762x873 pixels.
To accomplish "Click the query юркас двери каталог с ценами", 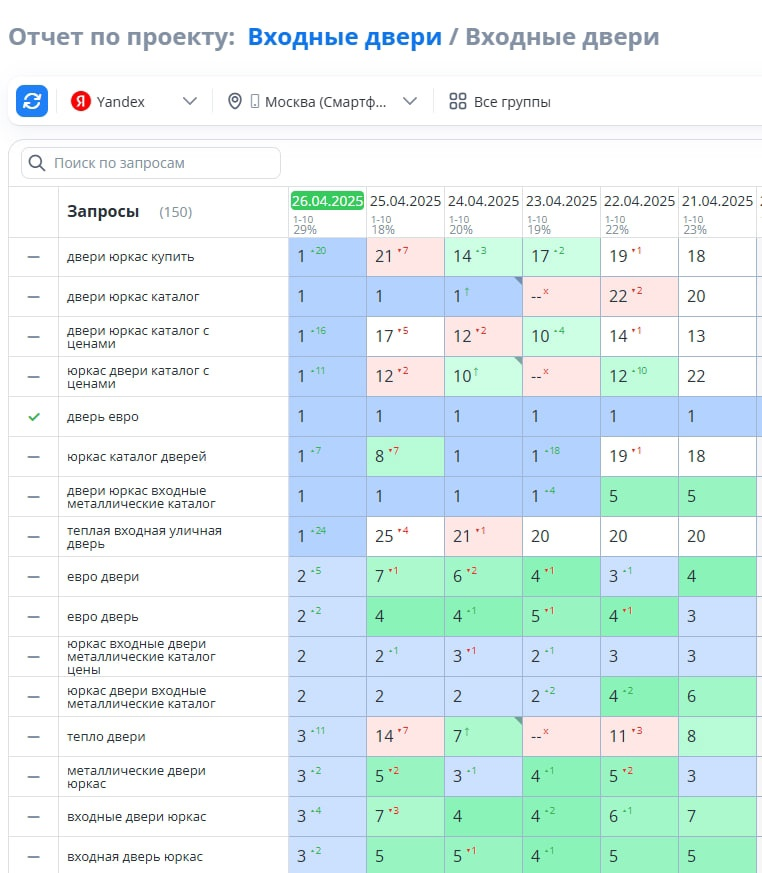I will tap(138, 377).
